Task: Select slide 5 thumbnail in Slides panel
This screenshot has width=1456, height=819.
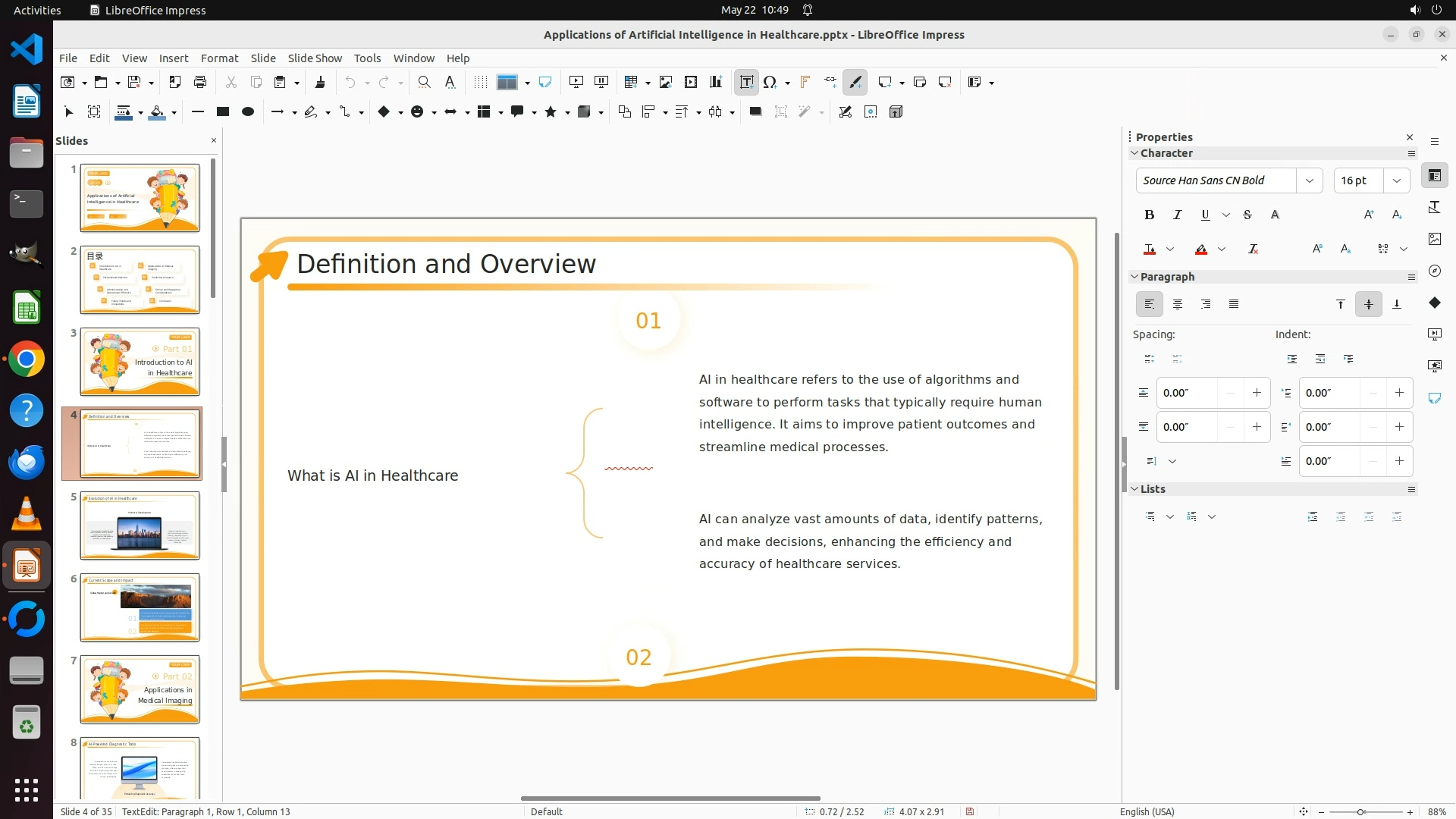Action: (140, 526)
